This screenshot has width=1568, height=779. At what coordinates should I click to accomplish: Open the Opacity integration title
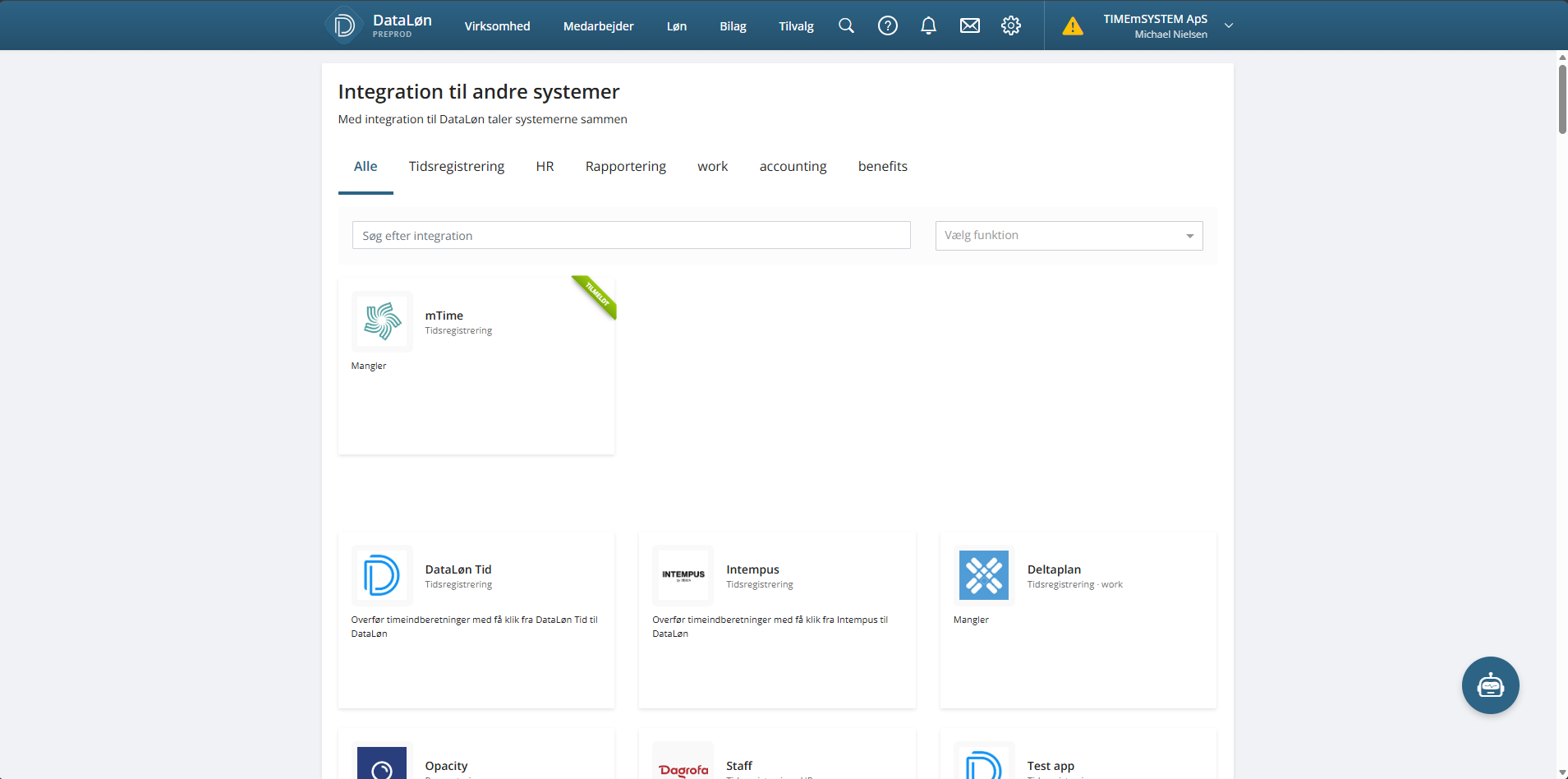tap(446, 766)
